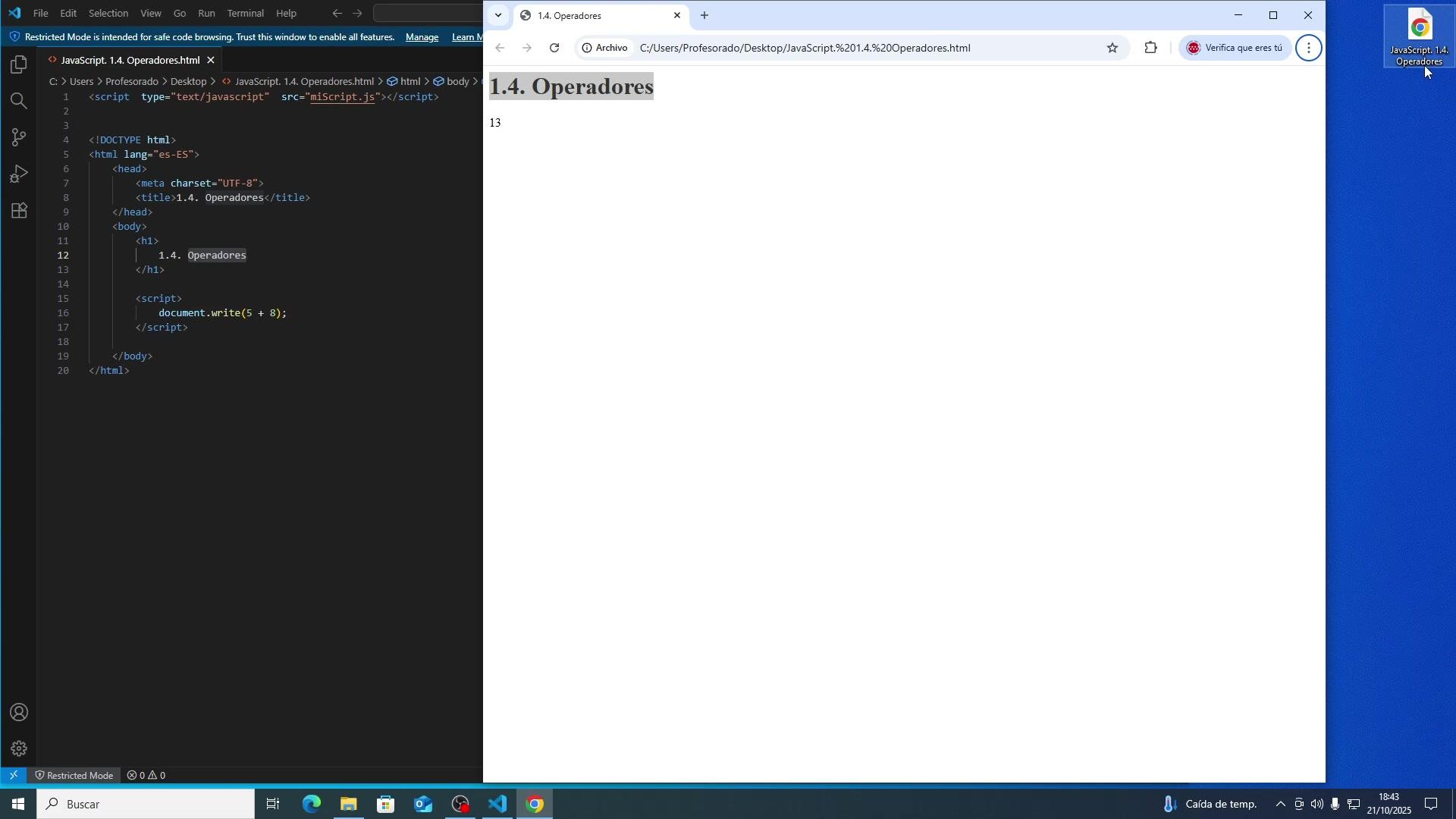This screenshot has width=1456, height=819.
Task: Open the Manage gear in VS Code
Action: pos(19,749)
